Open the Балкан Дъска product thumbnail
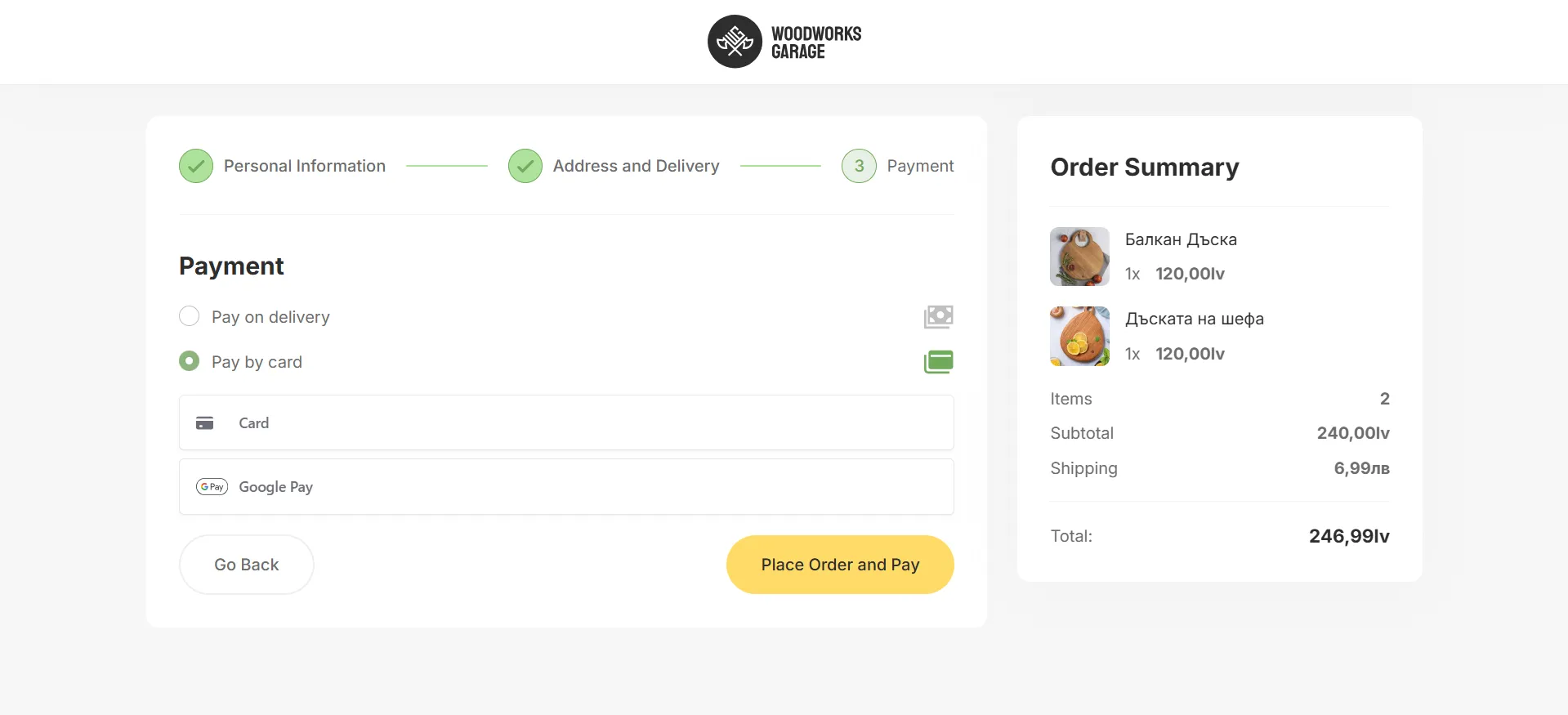Image resolution: width=1568 pixels, height=715 pixels. [1079, 257]
